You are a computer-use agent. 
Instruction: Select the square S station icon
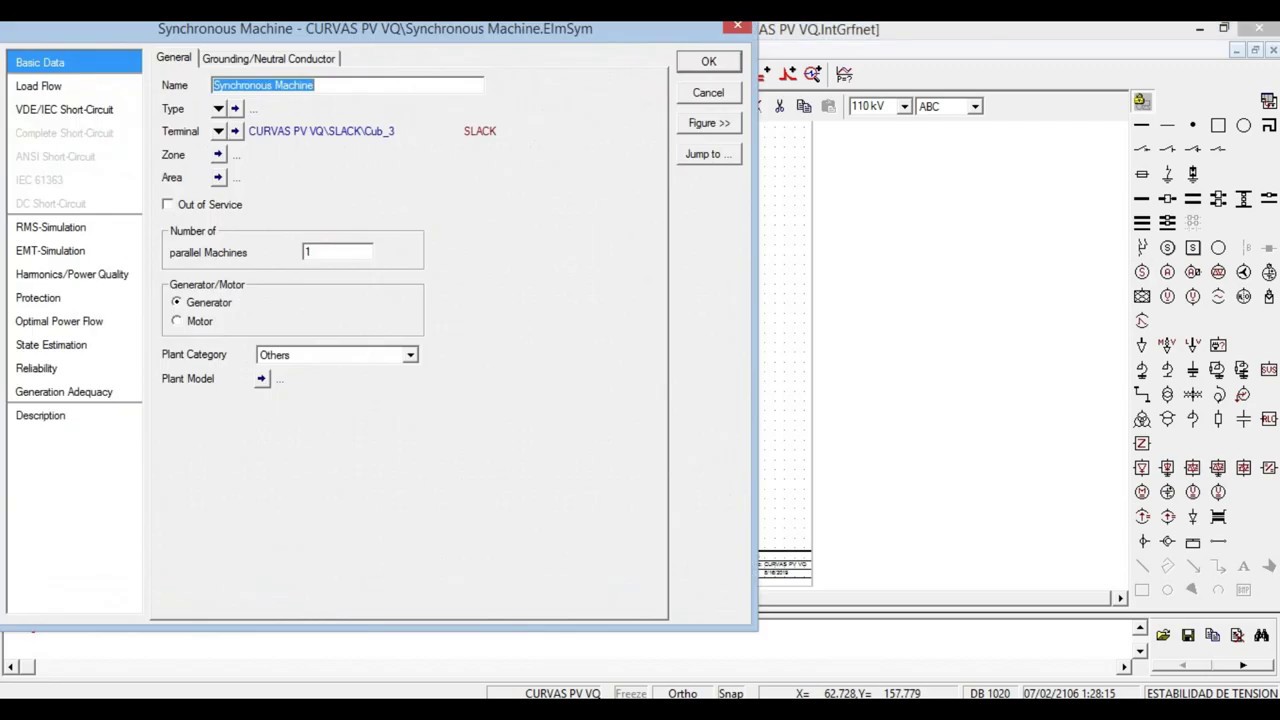tap(1192, 247)
